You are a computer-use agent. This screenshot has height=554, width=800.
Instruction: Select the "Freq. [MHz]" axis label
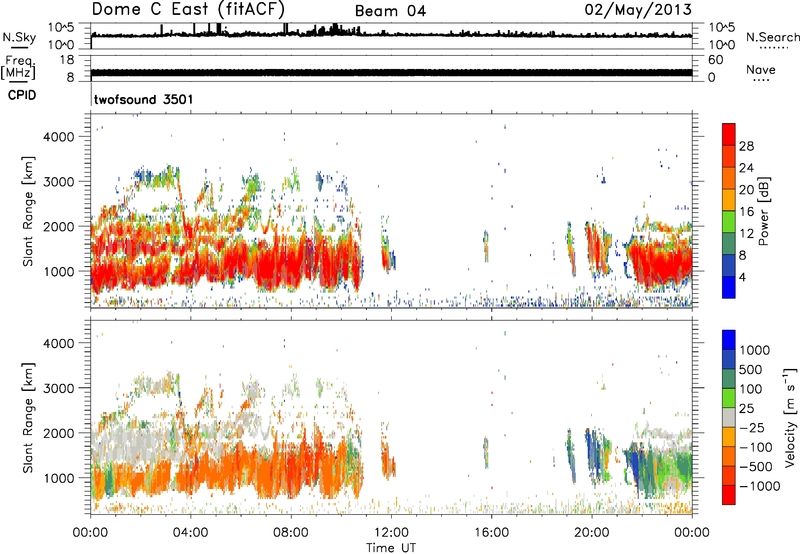tap(18, 68)
